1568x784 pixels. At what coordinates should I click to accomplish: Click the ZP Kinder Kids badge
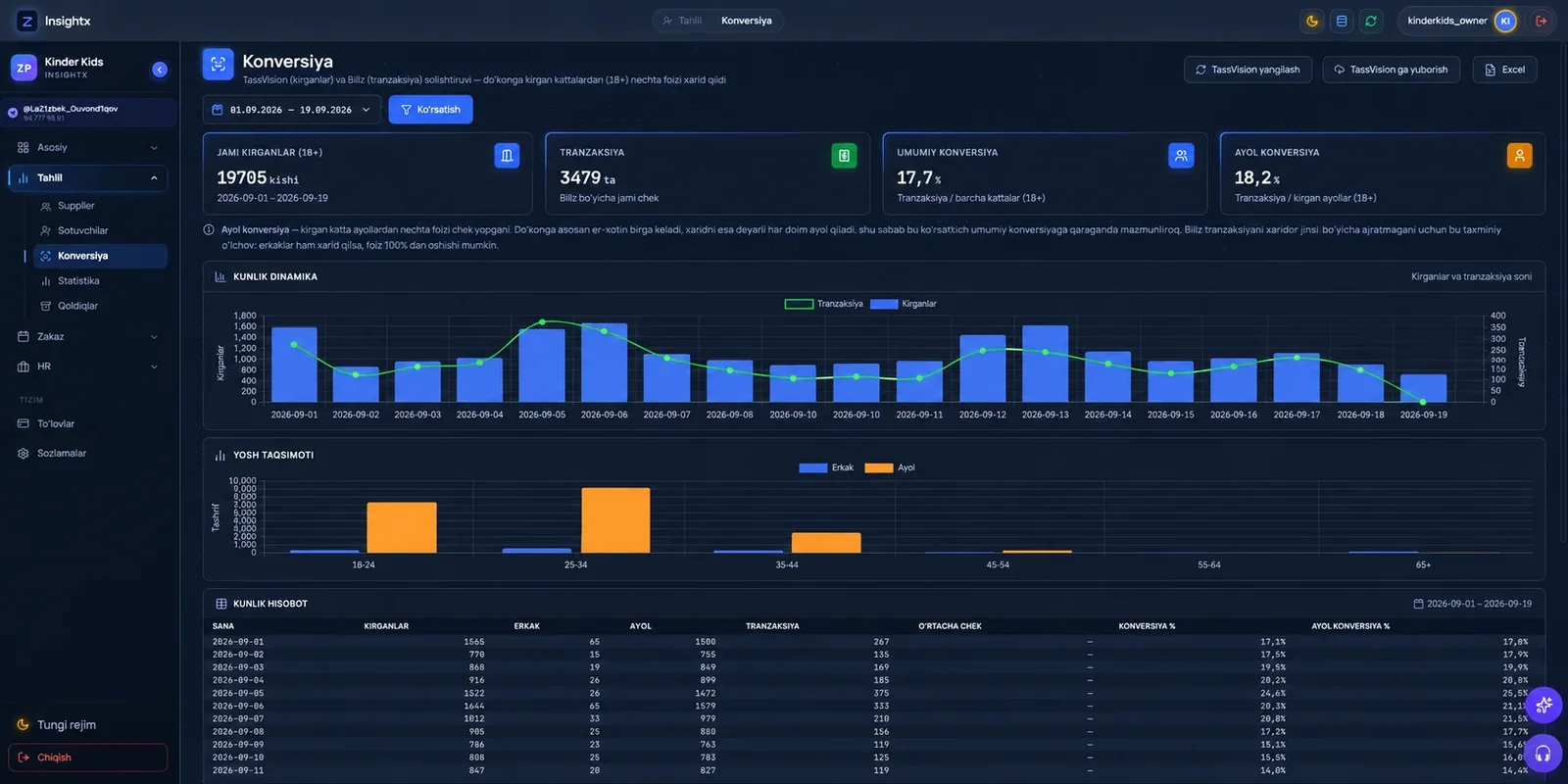pyautogui.click(x=24, y=68)
